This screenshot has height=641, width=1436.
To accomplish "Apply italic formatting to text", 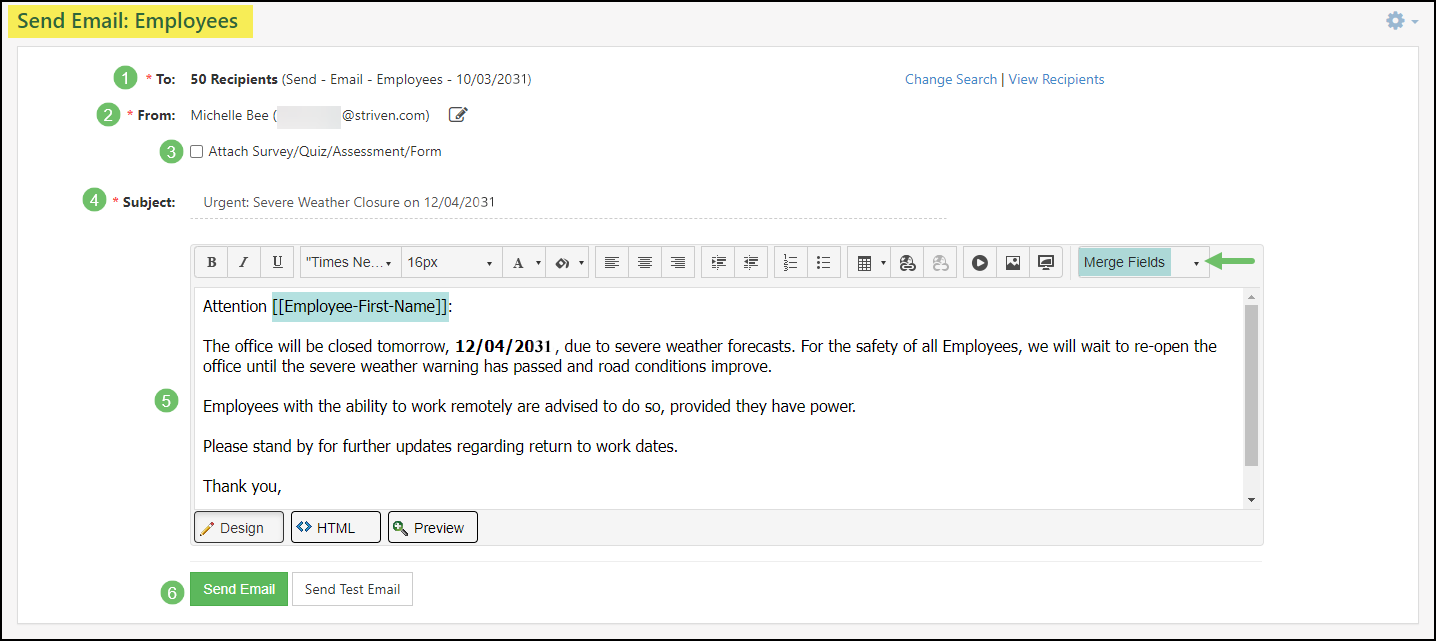I will [244, 262].
